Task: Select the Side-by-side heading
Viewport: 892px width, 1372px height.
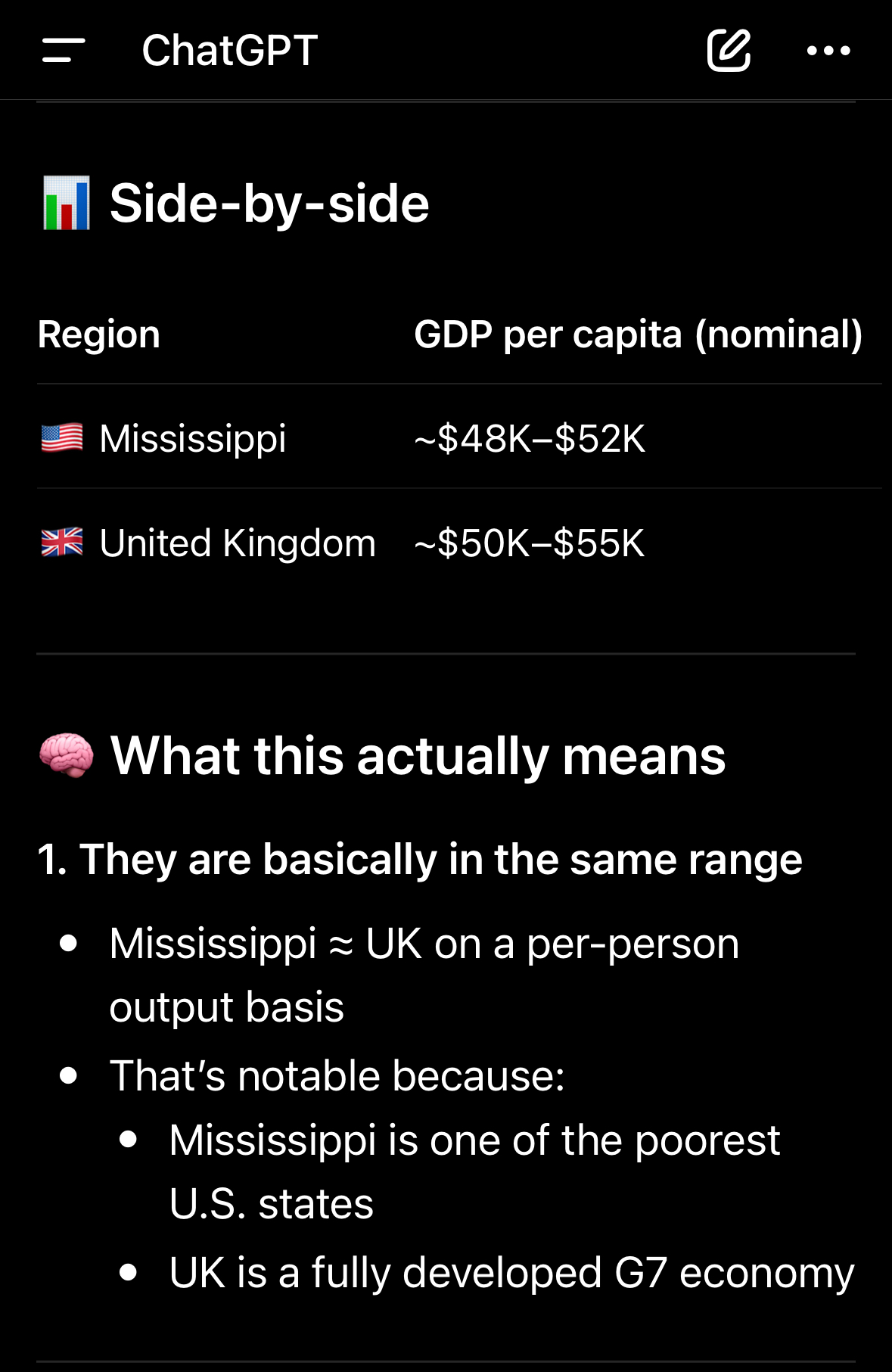Action: (x=269, y=204)
